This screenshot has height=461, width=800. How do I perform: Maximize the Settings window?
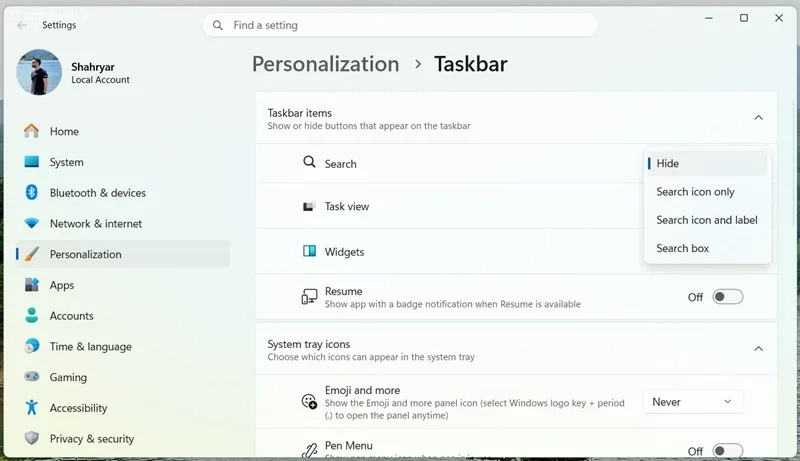click(744, 18)
